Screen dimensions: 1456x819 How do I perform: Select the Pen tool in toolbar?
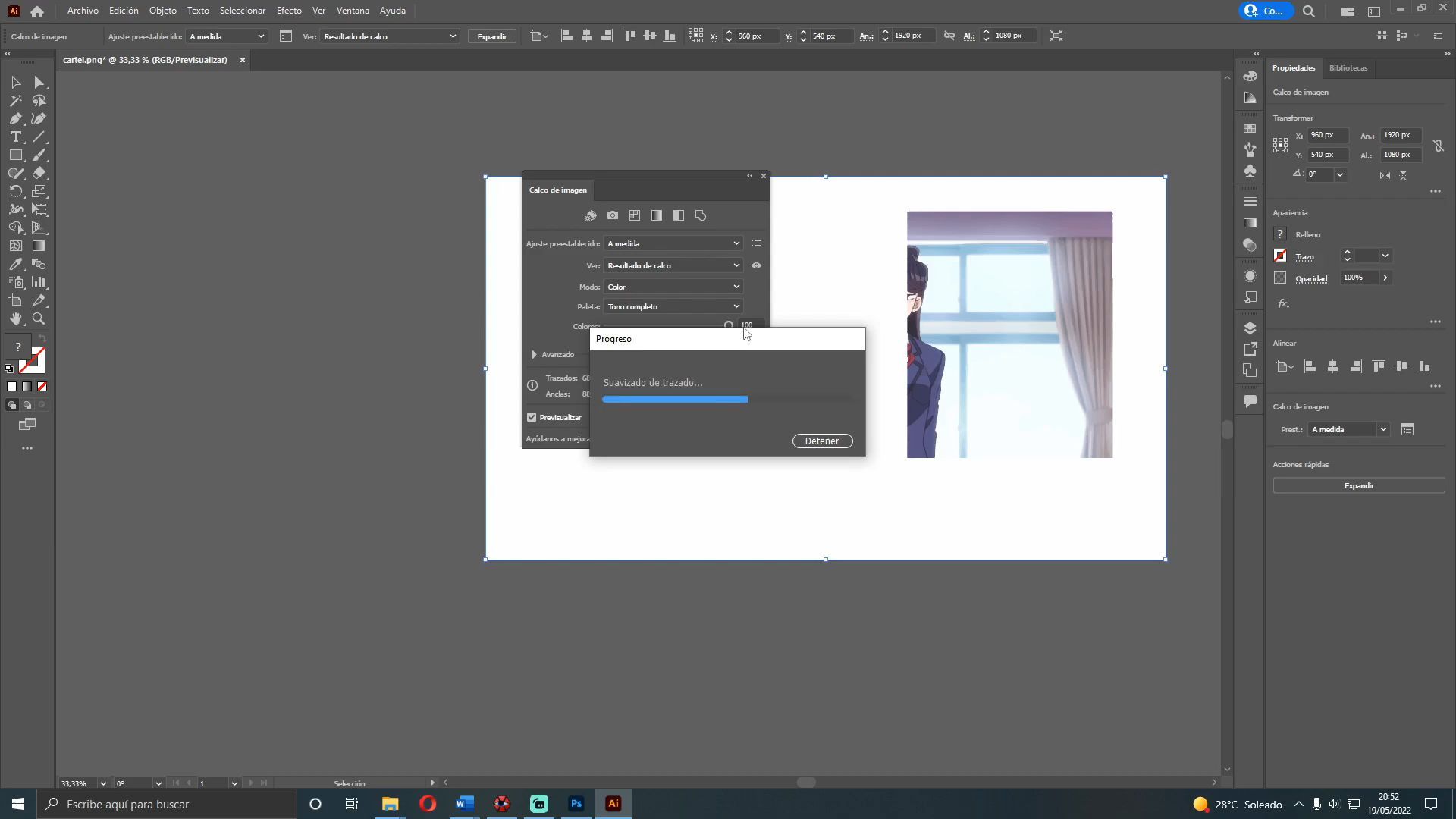(15, 119)
